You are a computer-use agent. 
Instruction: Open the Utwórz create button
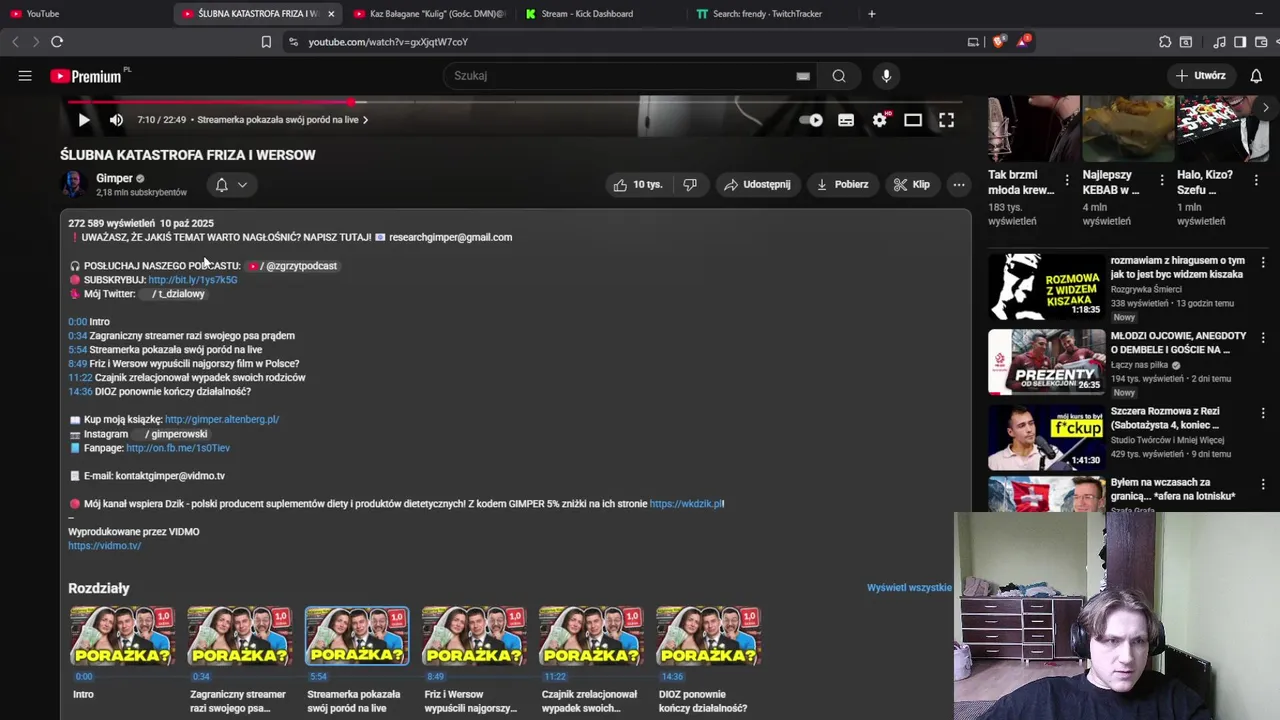1201,76
